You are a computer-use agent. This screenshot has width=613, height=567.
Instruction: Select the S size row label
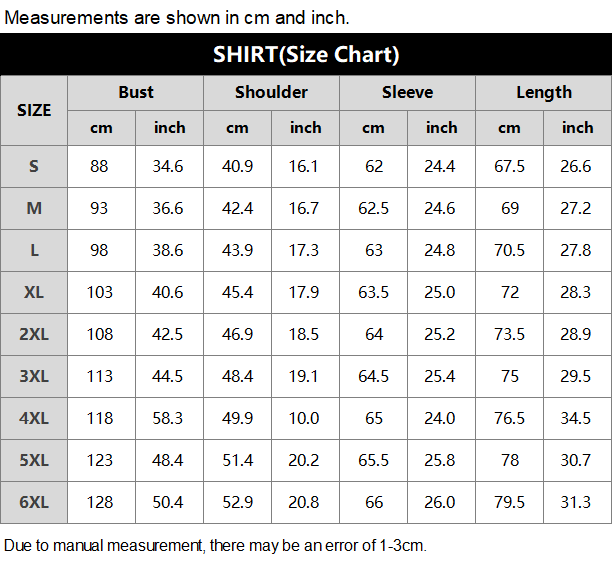[34, 167]
